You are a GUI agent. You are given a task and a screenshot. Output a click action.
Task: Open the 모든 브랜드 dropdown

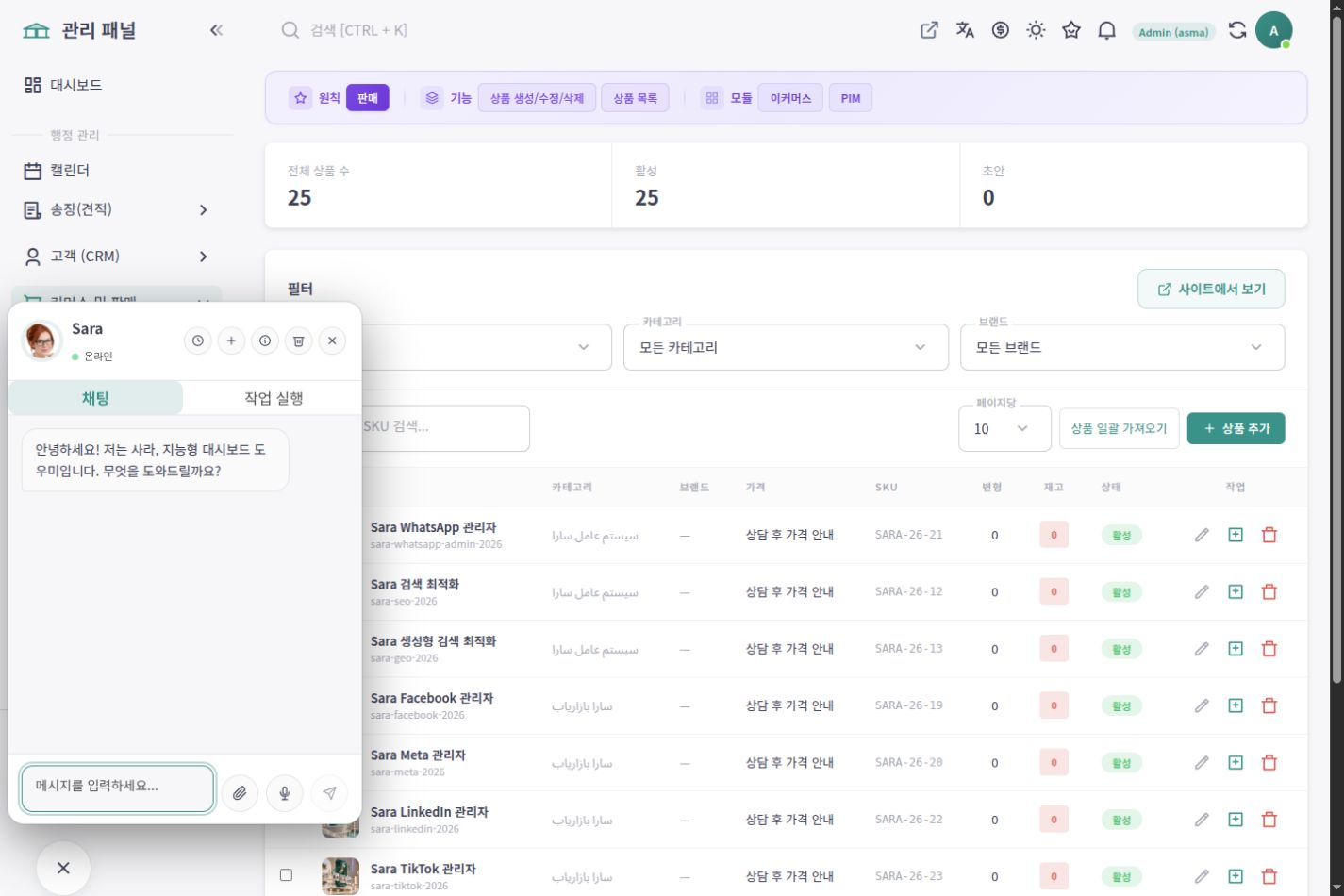coord(1122,347)
